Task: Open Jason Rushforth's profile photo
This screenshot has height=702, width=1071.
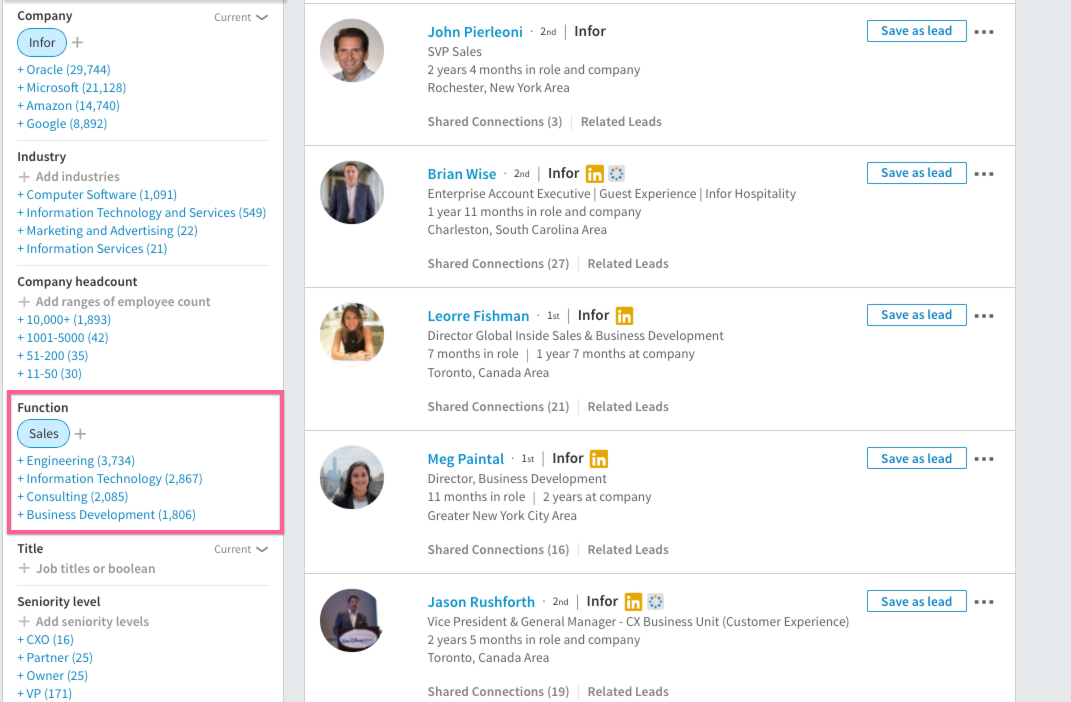Action: (x=352, y=621)
